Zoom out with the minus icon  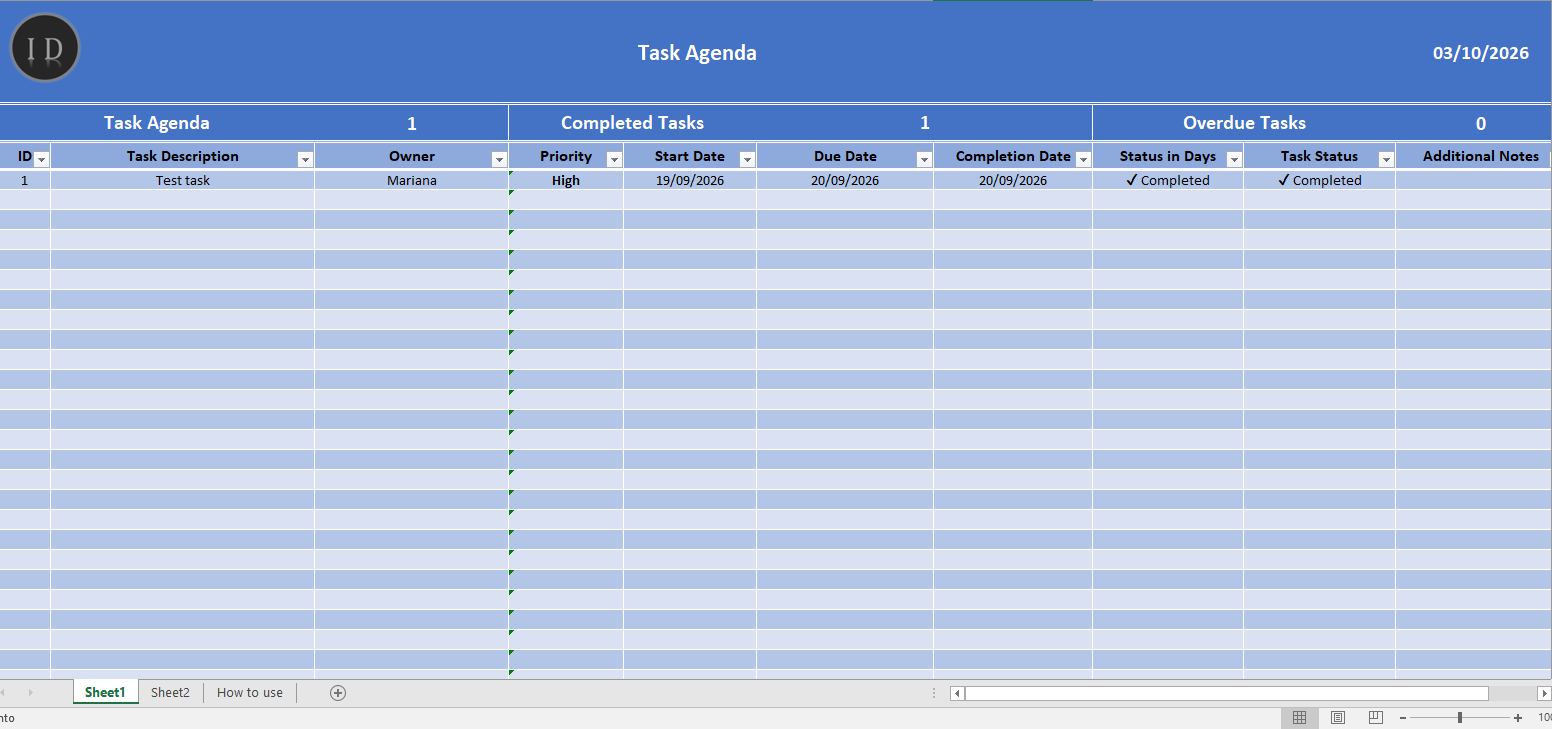[x=1403, y=718]
